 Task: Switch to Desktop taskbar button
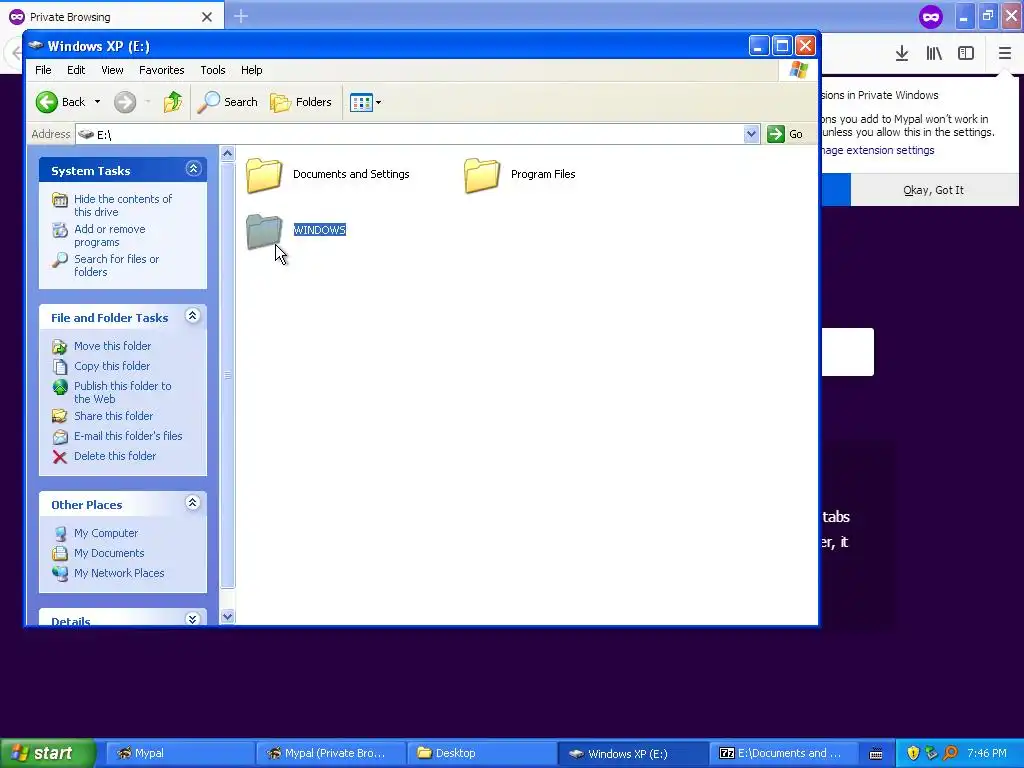pos(482,753)
